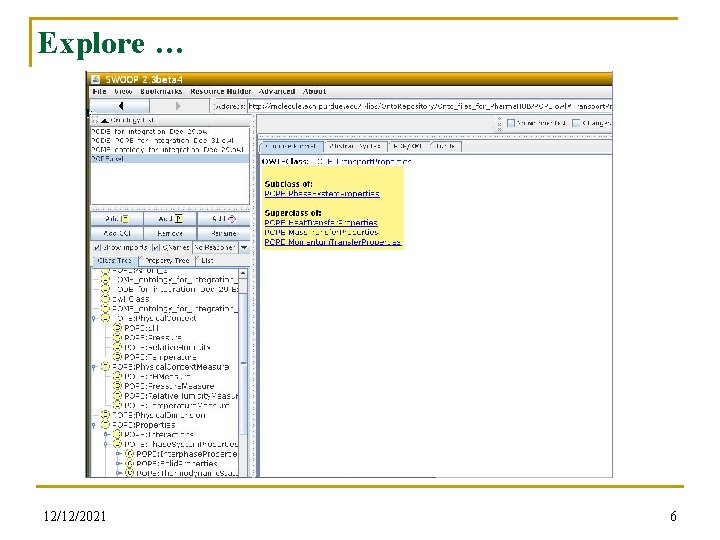Follow the POPE:PhaseSystemProperties subclass link
The image size is (720, 540).
[322, 194]
